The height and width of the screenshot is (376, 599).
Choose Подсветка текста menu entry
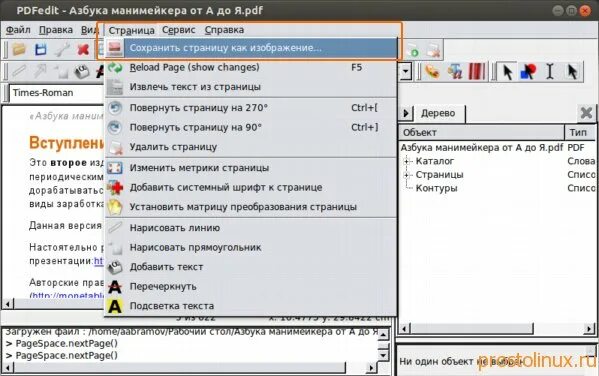coord(251,306)
